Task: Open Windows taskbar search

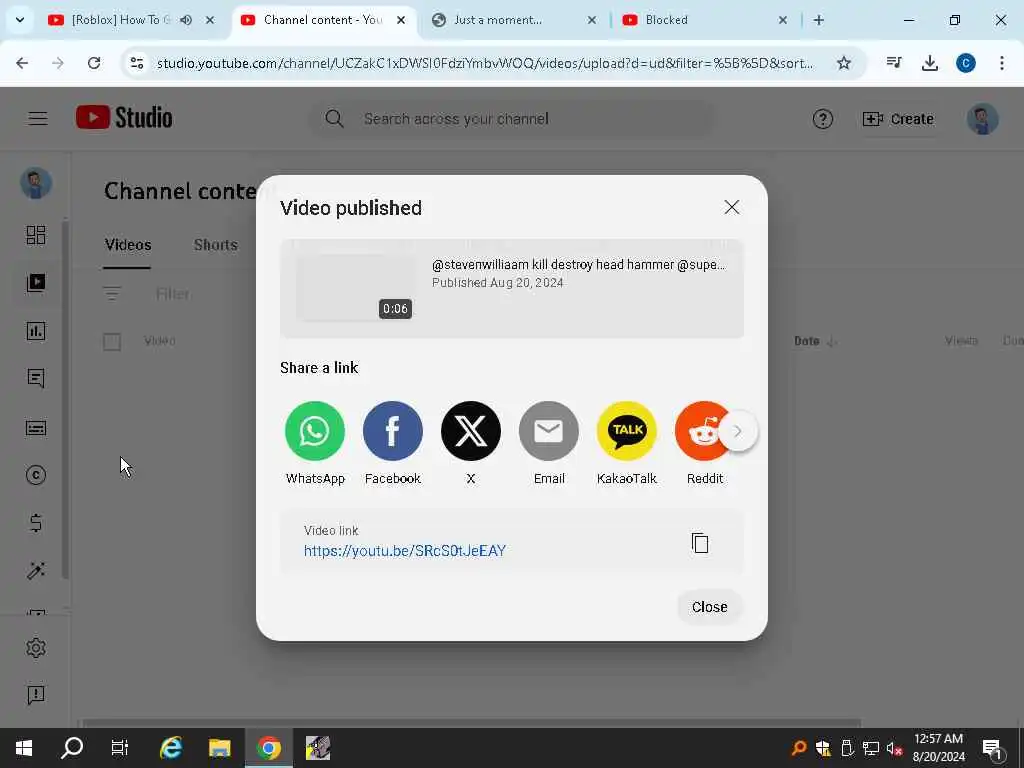Action: coord(72,748)
